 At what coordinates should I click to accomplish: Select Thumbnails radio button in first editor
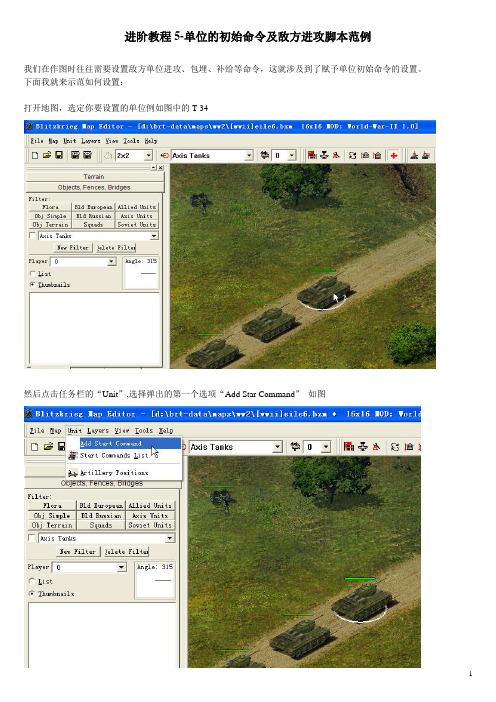[32, 284]
